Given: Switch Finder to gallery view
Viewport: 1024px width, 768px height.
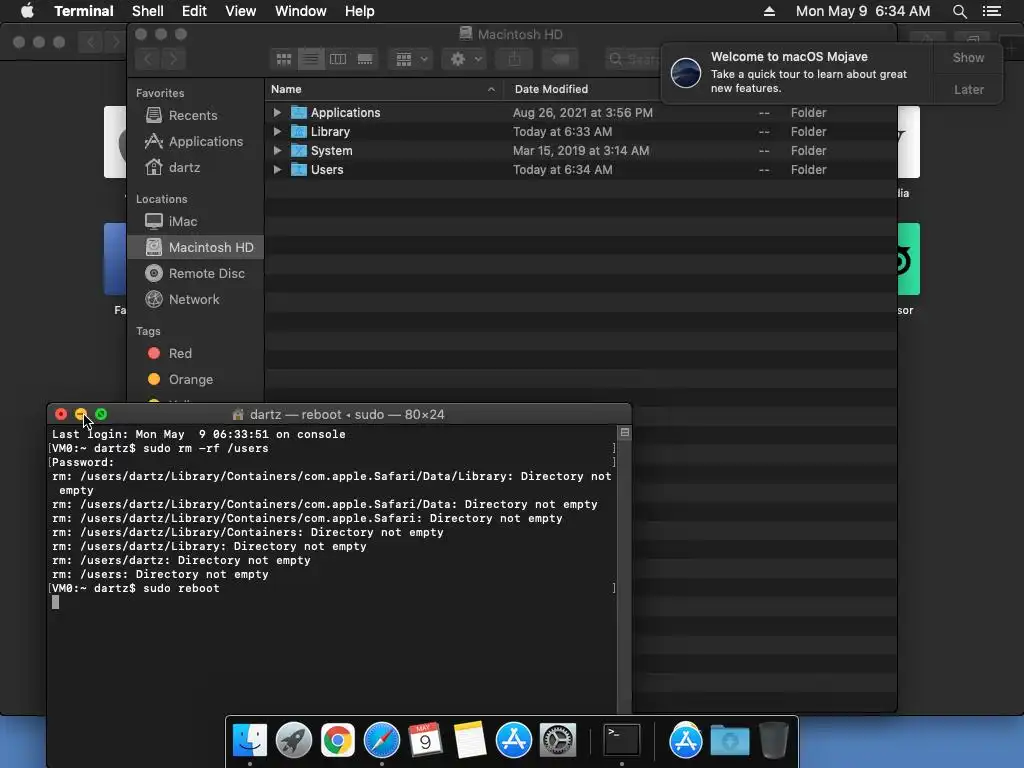Looking at the screenshot, I should click(365, 59).
